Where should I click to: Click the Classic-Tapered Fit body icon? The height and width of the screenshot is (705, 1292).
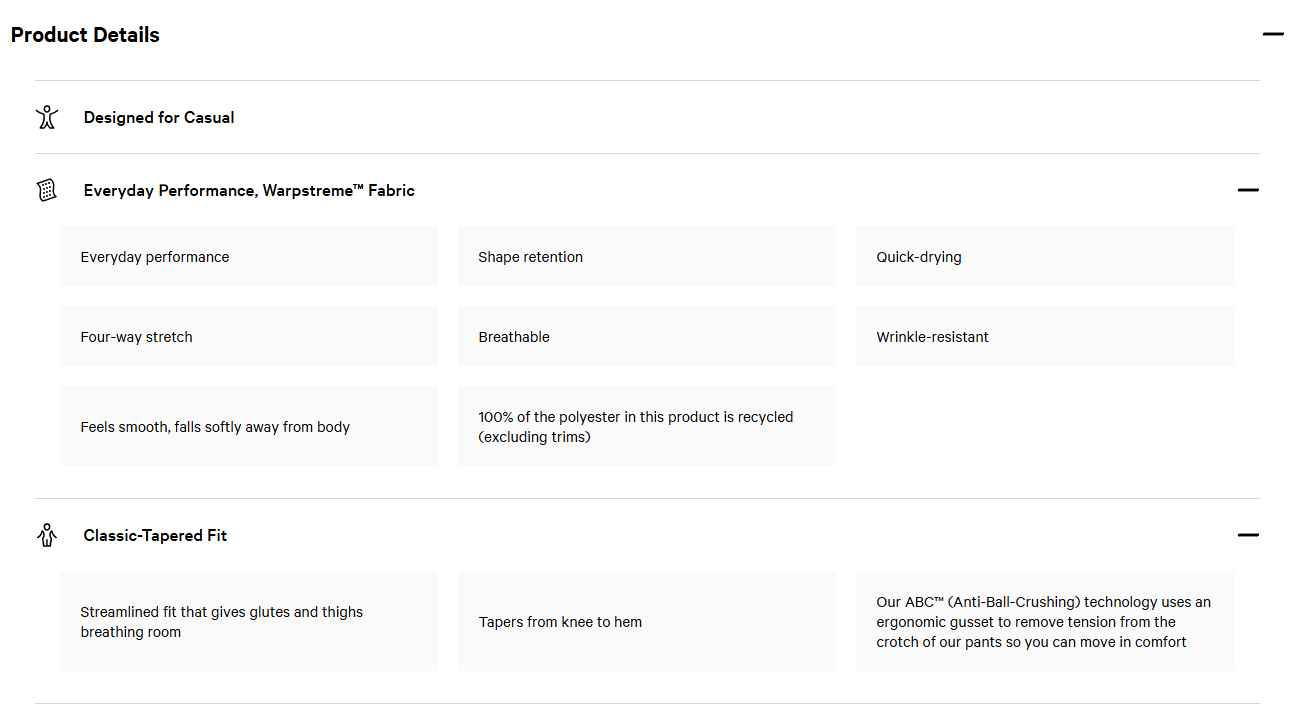[47, 535]
